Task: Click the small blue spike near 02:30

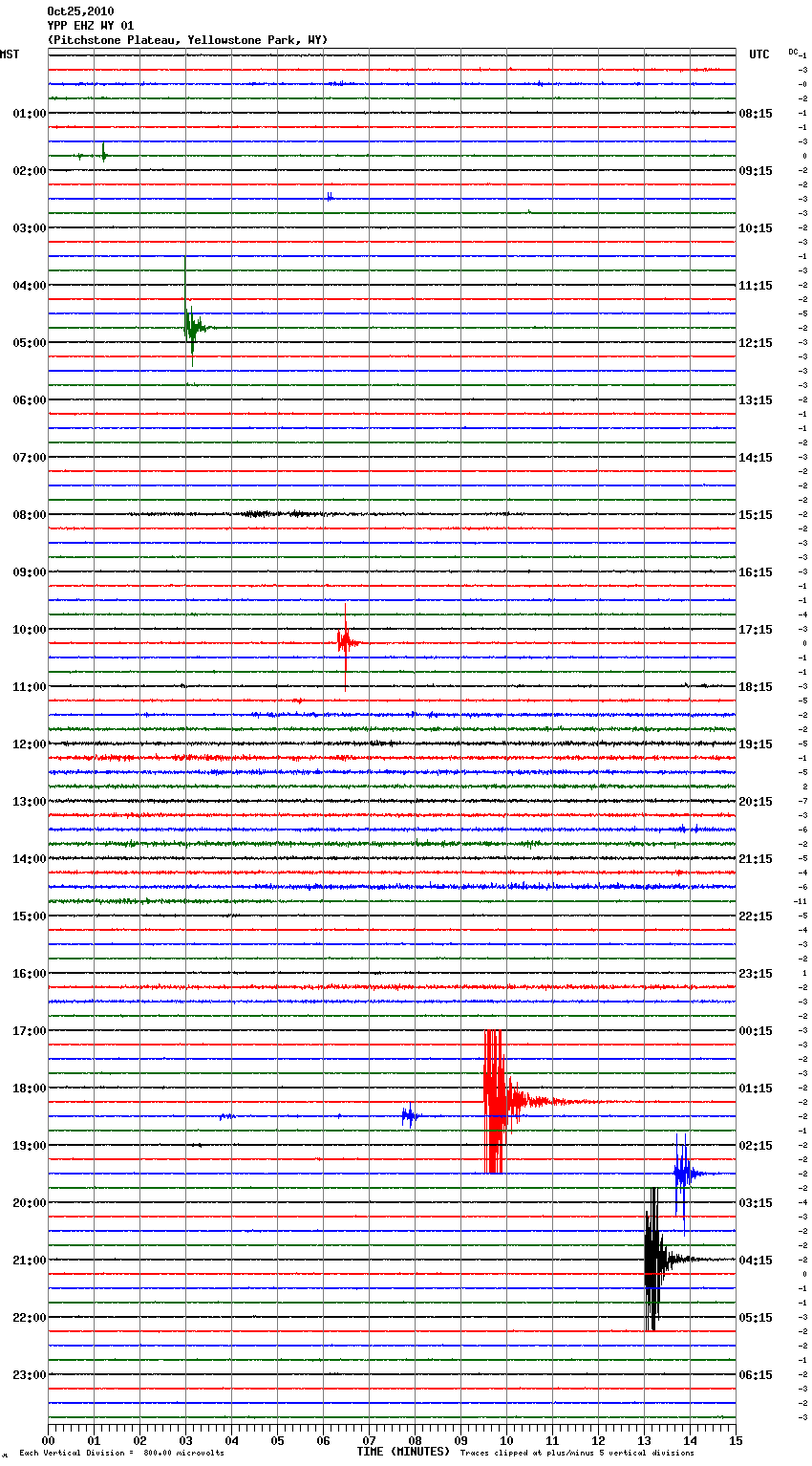Action: [329, 197]
